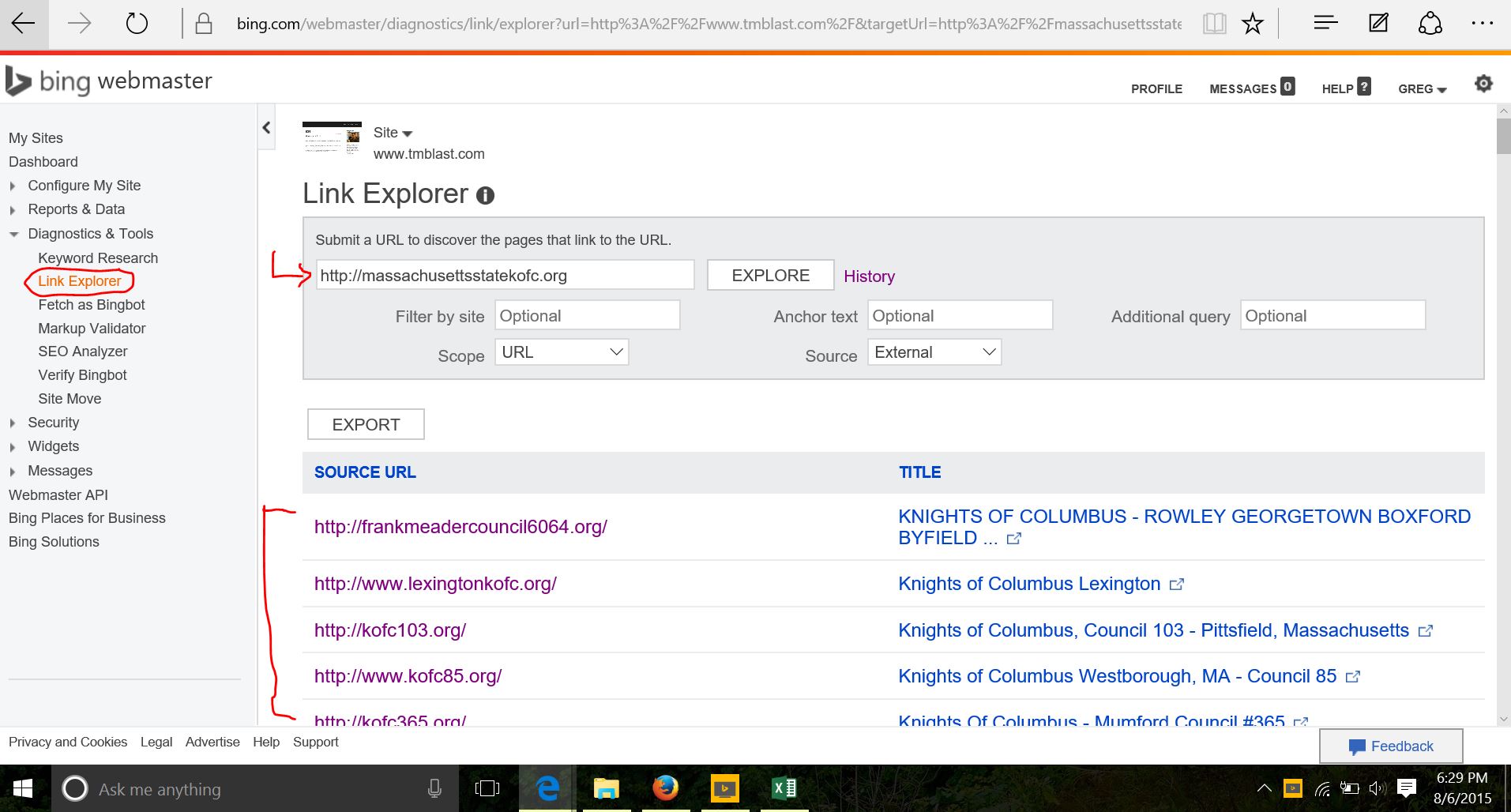The width and height of the screenshot is (1511, 812).
Task: Click the Bing webmaster logo
Action: (x=109, y=81)
